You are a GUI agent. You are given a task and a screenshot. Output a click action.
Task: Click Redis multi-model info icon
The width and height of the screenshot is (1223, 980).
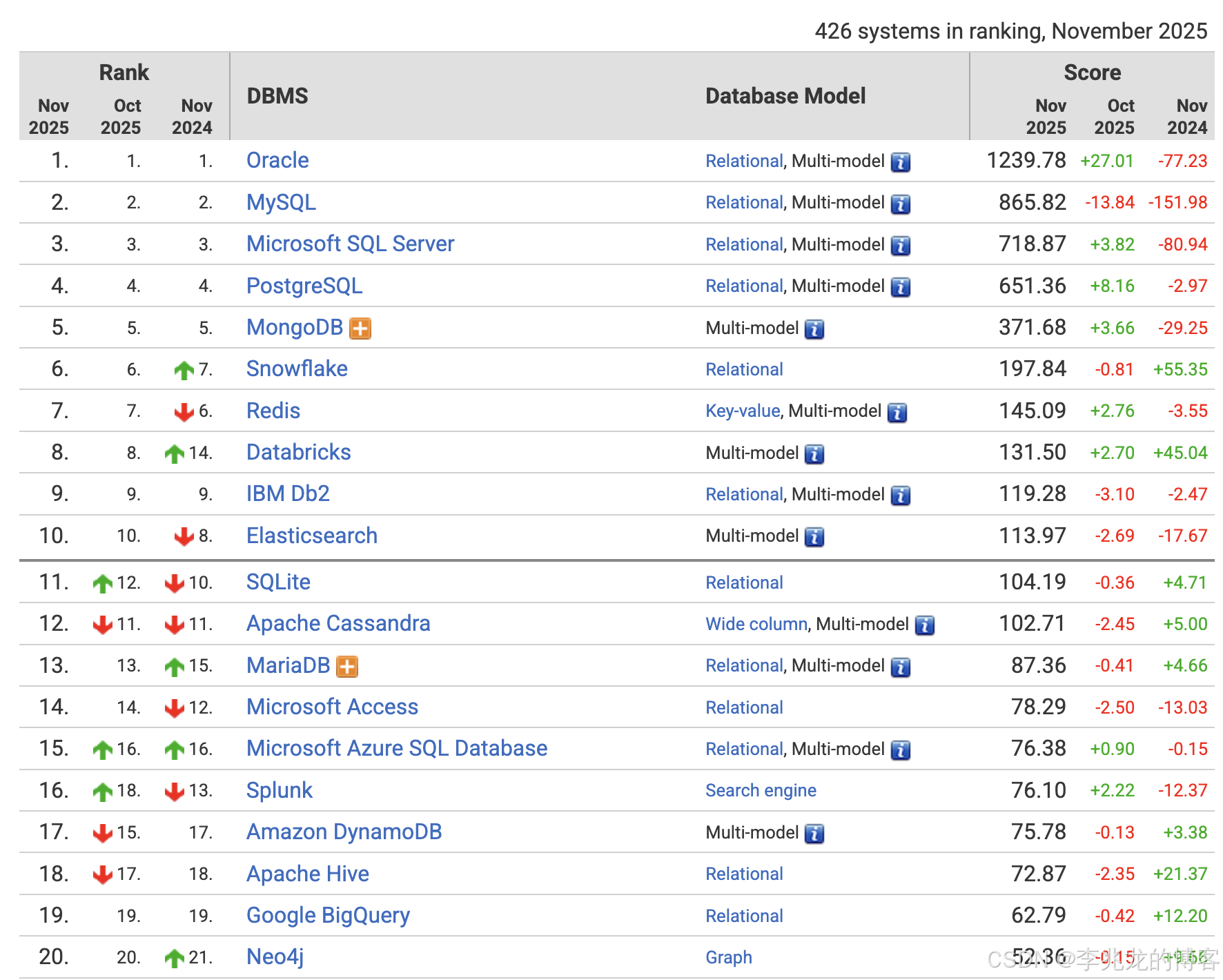(897, 412)
